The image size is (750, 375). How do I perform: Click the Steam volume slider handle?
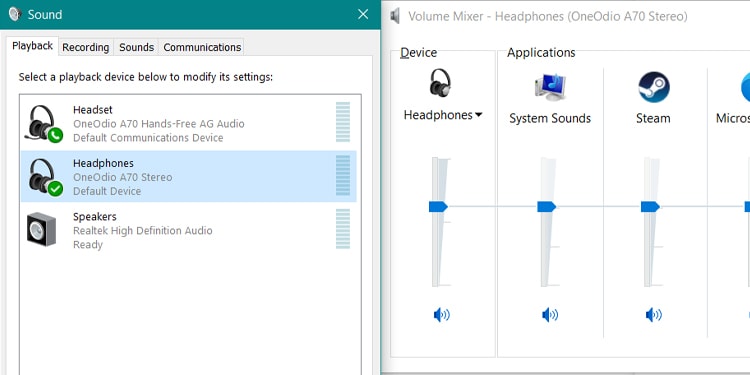pyautogui.click(x=650, y=207)
